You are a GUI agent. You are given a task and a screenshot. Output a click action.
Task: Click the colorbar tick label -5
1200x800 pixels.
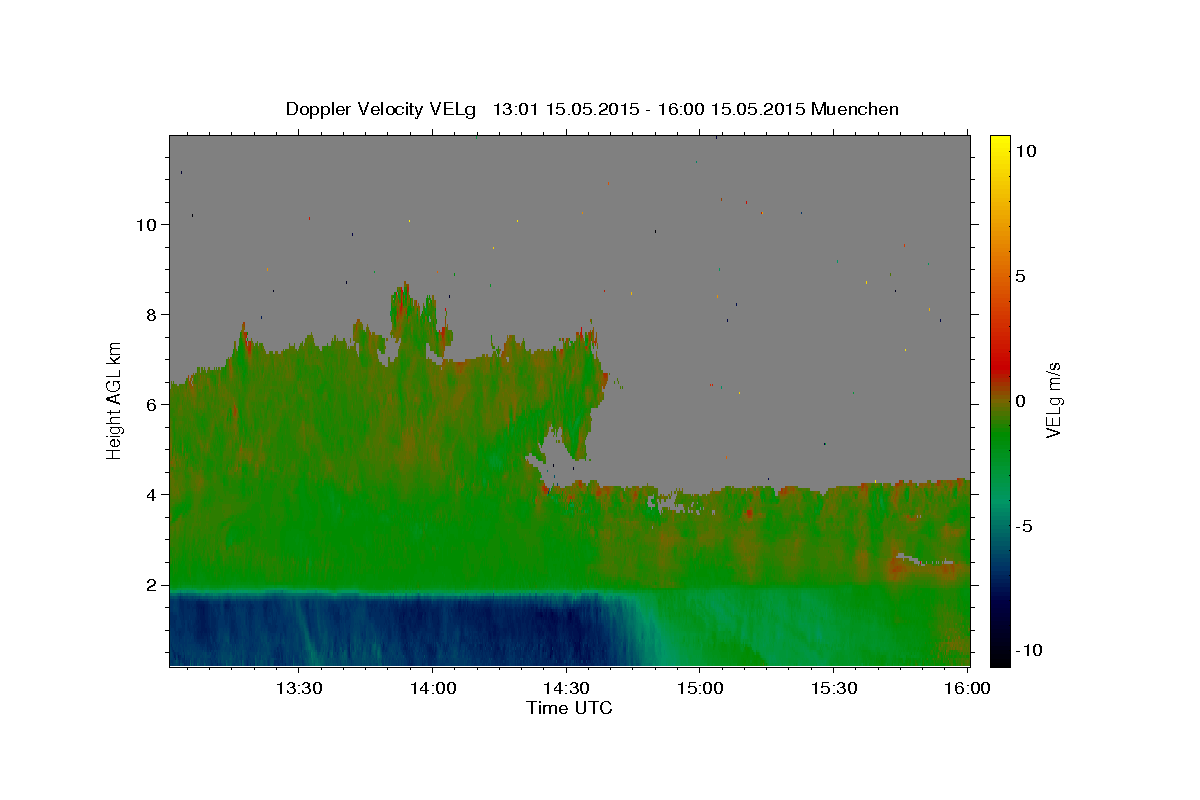click(1024, 526)
